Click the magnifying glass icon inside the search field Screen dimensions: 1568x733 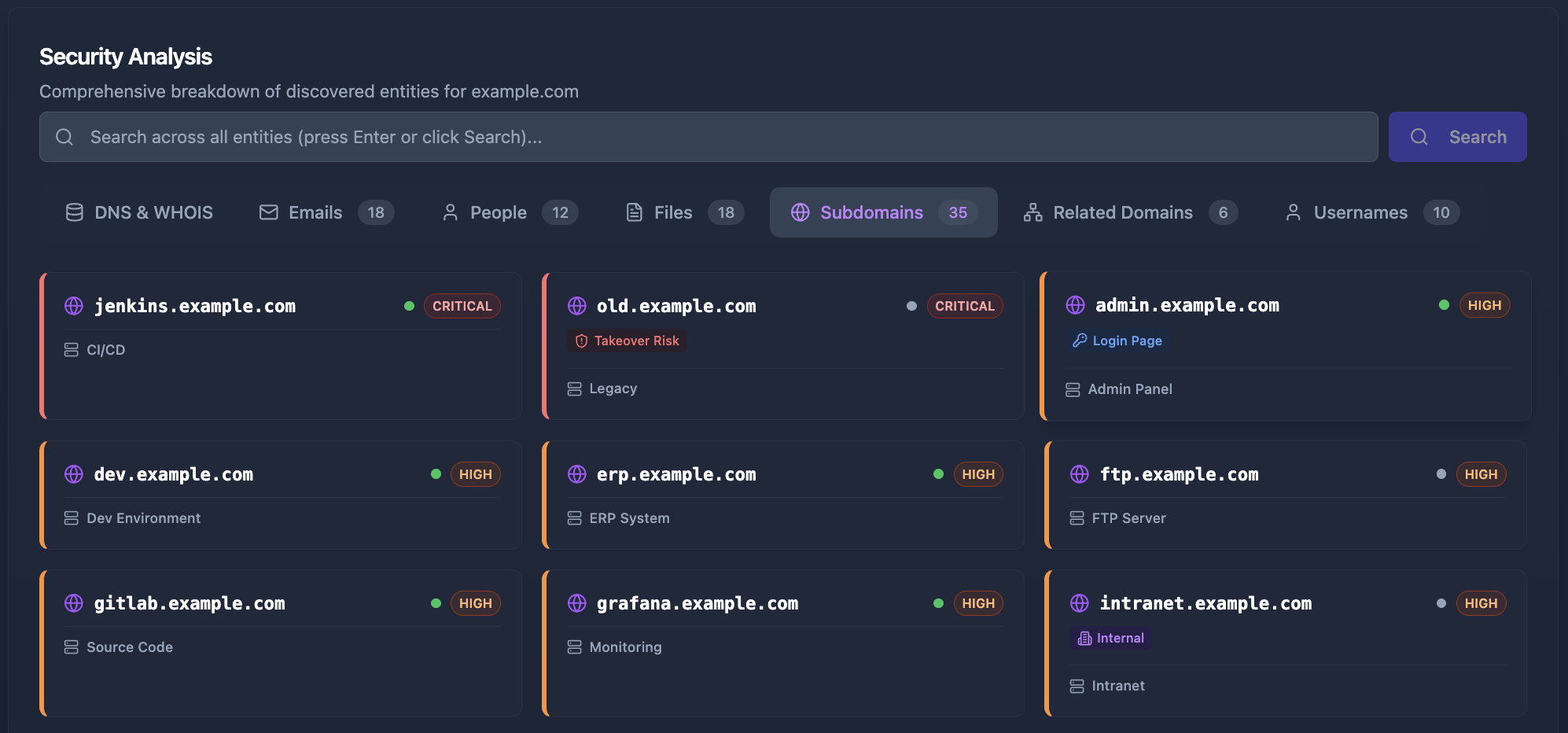pos(64,136)
